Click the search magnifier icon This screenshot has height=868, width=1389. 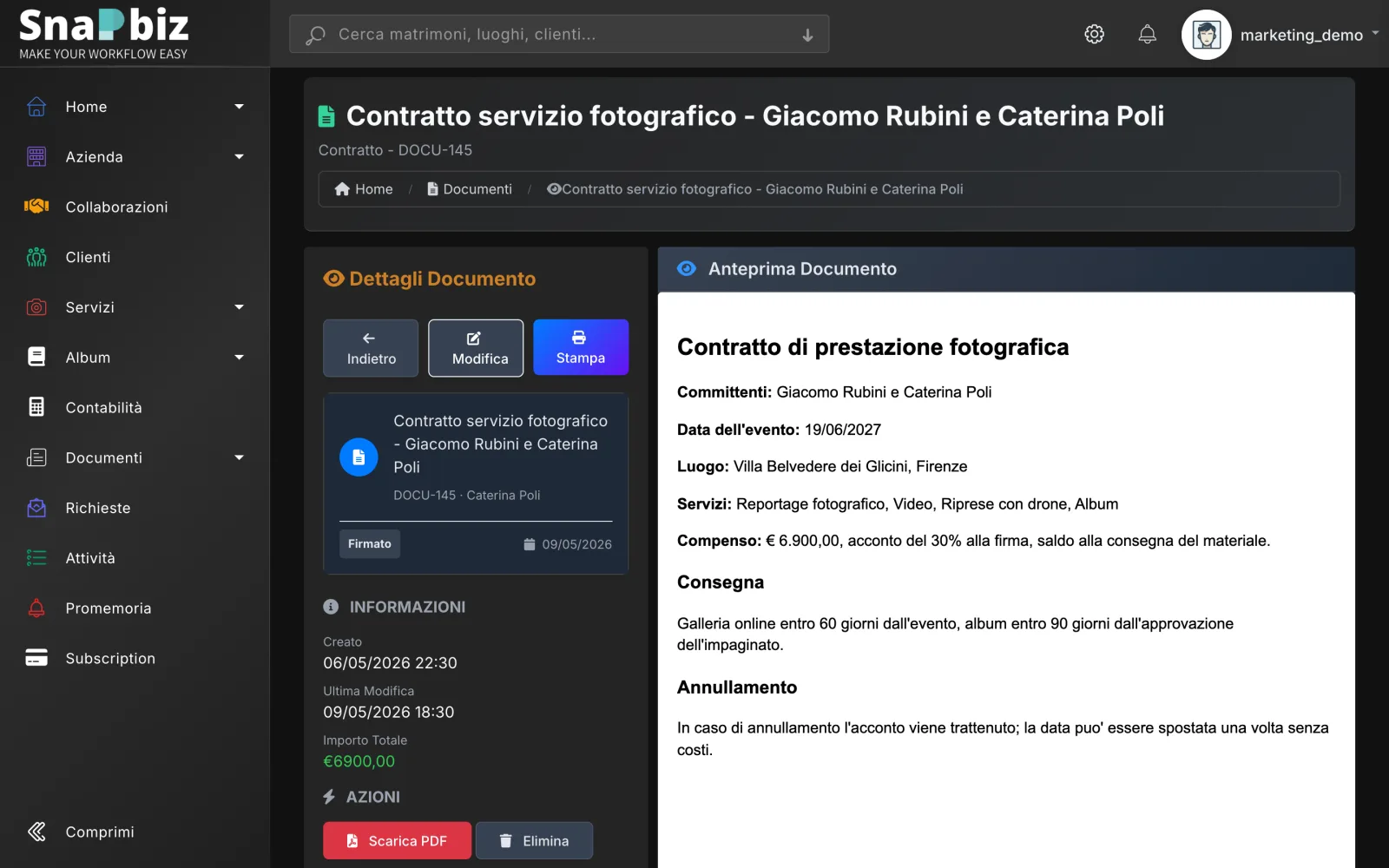[x=315, y=35]
